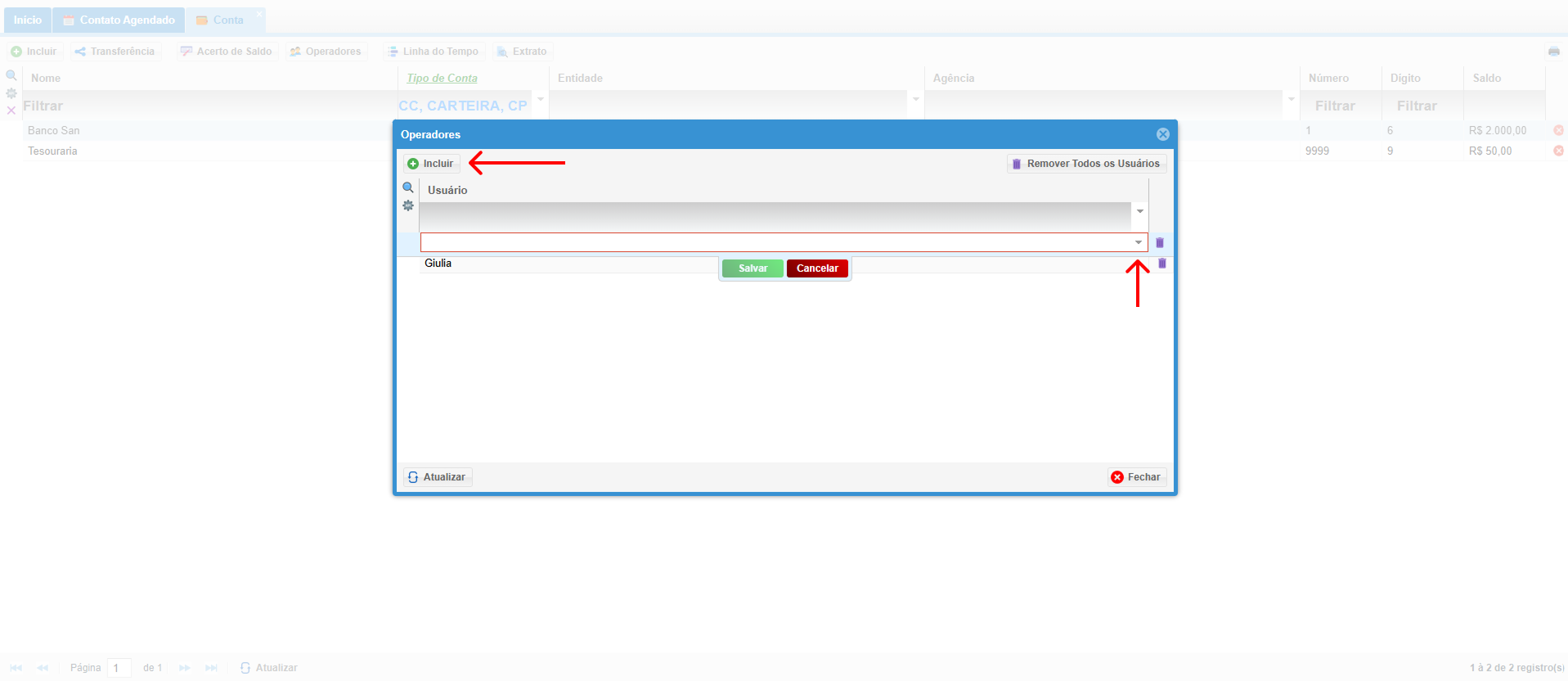1568x681 pixels.
Task: Click Atualizar in the Operadores dialog
Action: (438, 477)
